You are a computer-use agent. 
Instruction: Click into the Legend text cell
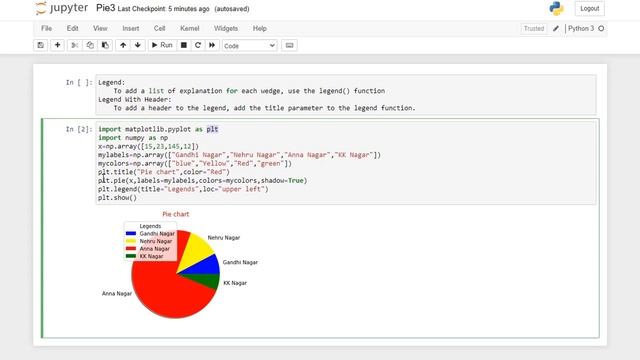345,95
